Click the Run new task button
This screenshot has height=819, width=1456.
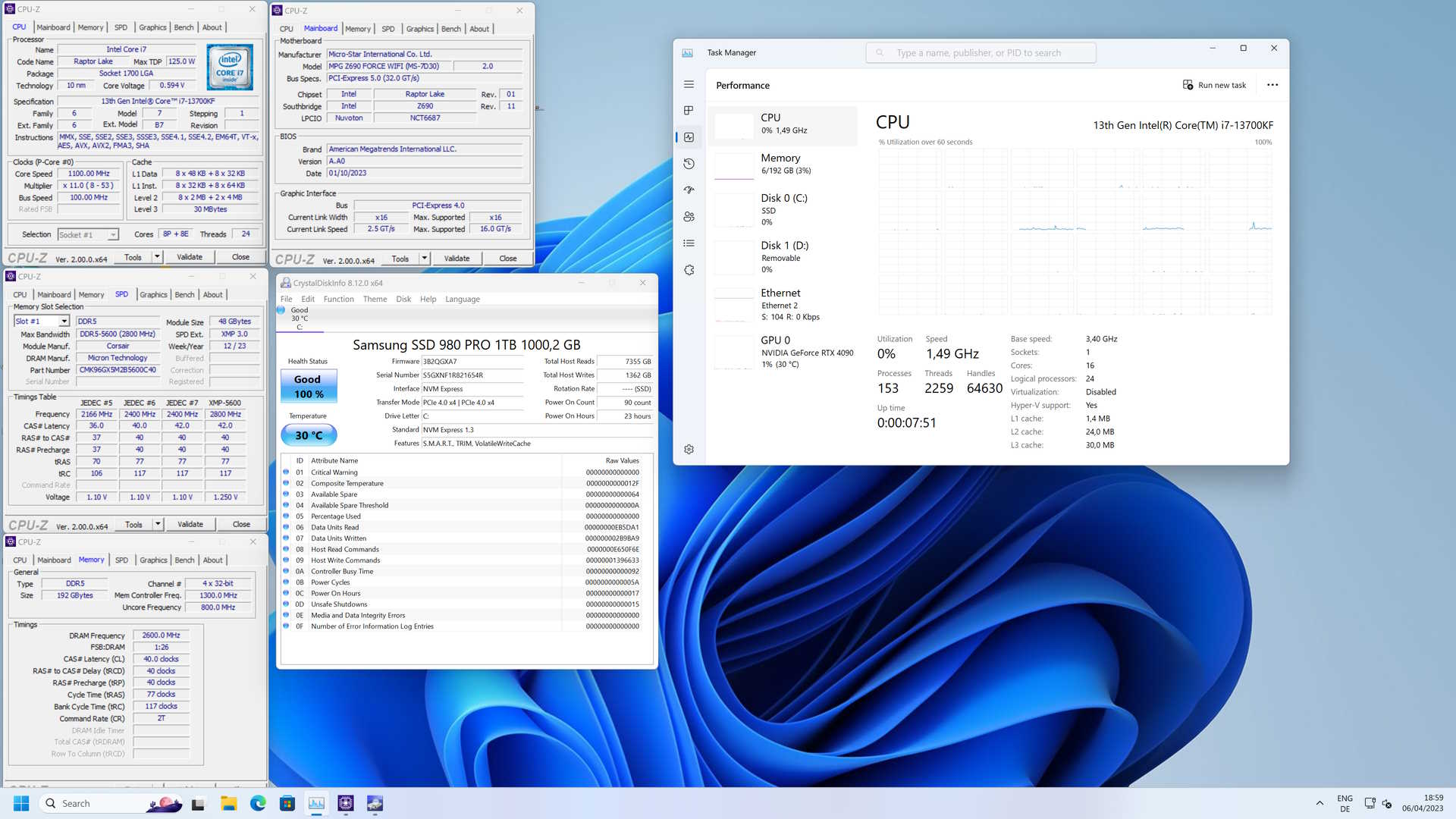point(1214,85)
